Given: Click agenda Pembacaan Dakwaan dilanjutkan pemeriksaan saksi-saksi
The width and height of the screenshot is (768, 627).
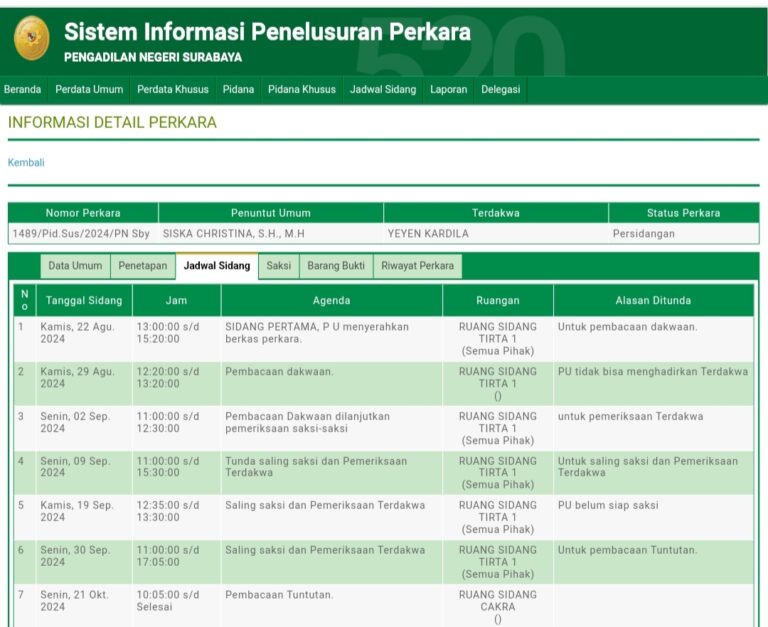Looking at the screenshot, I should point(308,422).
